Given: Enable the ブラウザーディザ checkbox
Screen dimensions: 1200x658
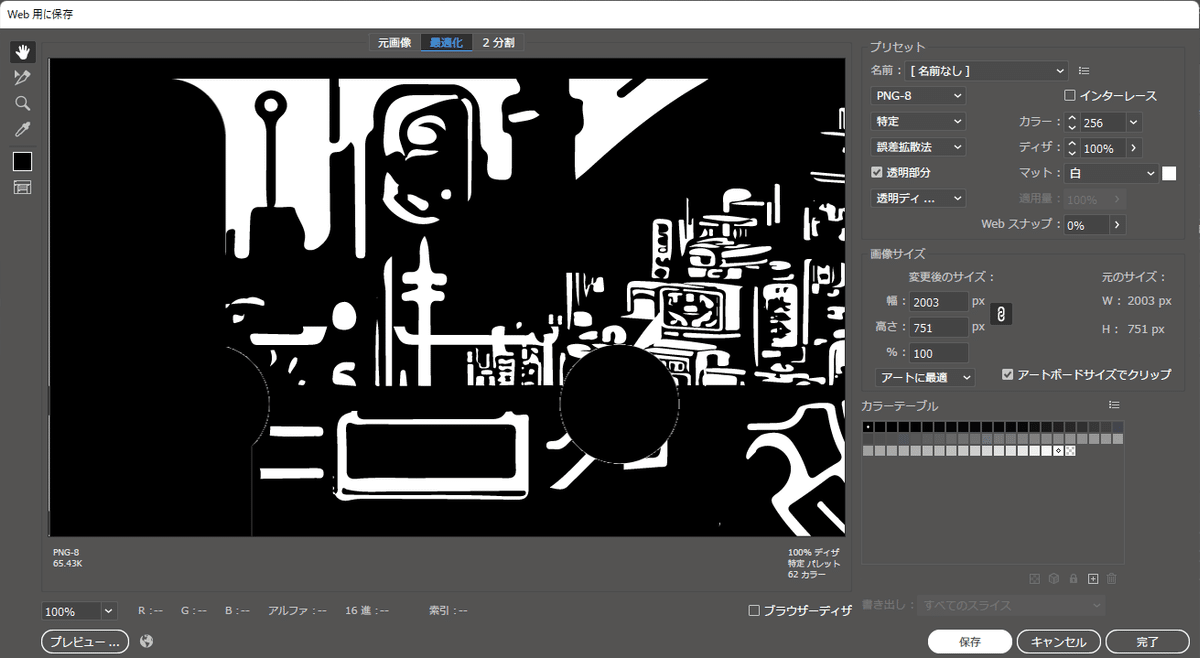Looking at the screenshot, I should [755, 610].
